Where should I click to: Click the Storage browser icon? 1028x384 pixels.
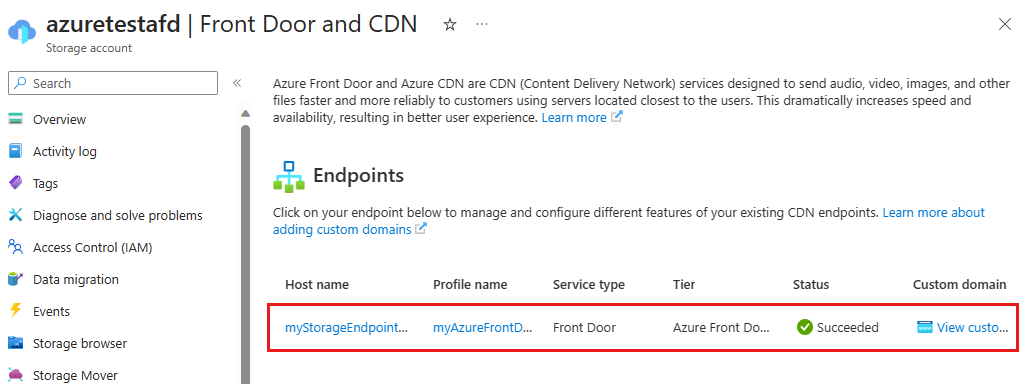click(x=15, y=343)
